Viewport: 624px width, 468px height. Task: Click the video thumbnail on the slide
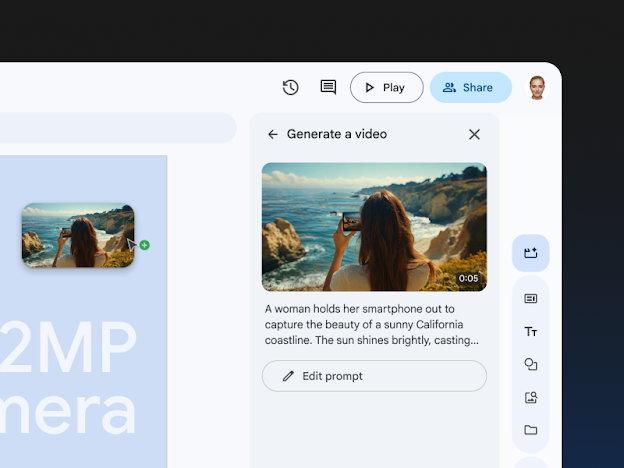(x=76, y=235)
